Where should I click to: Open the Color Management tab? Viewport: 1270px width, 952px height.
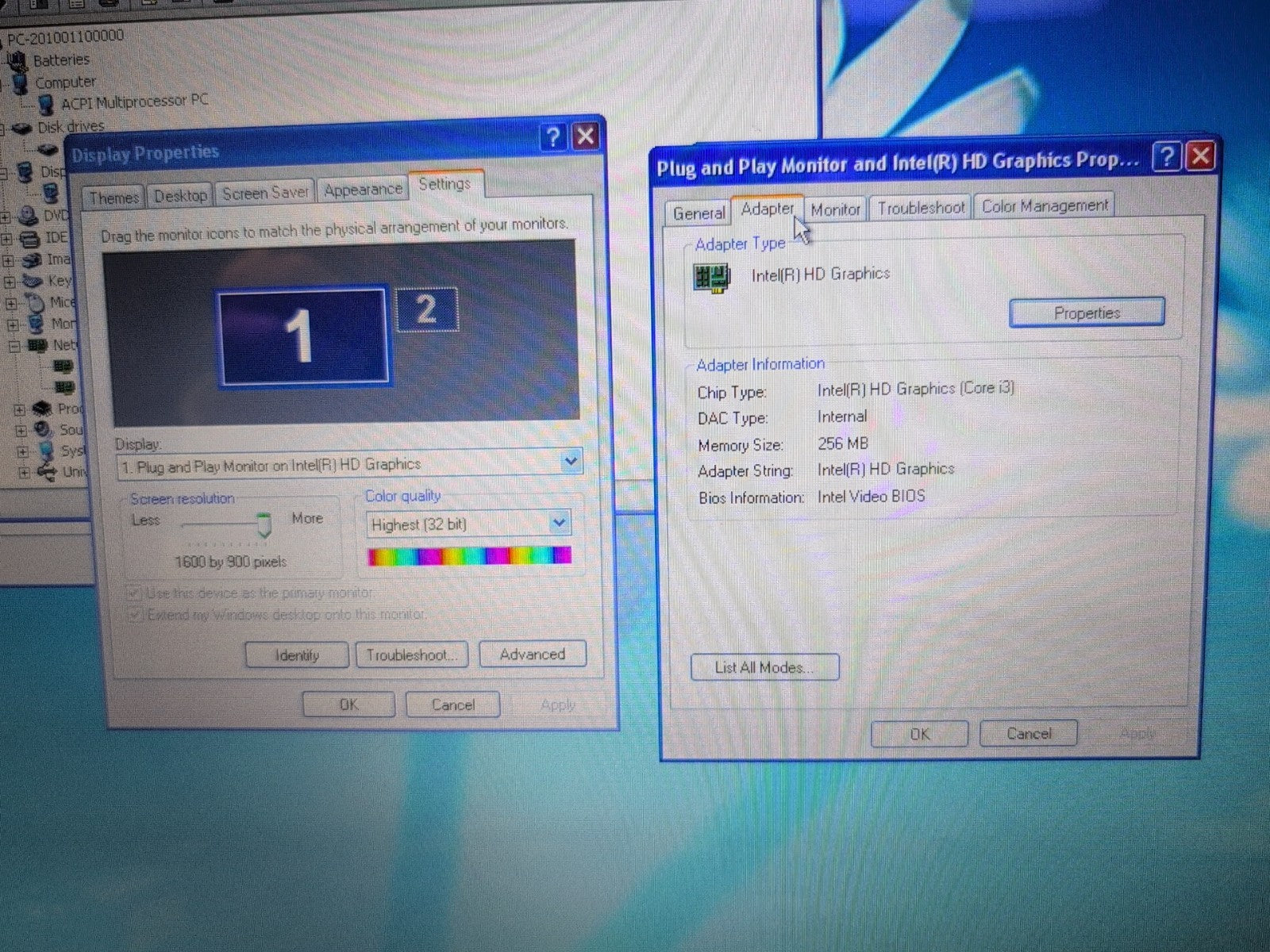(1045, 205)
